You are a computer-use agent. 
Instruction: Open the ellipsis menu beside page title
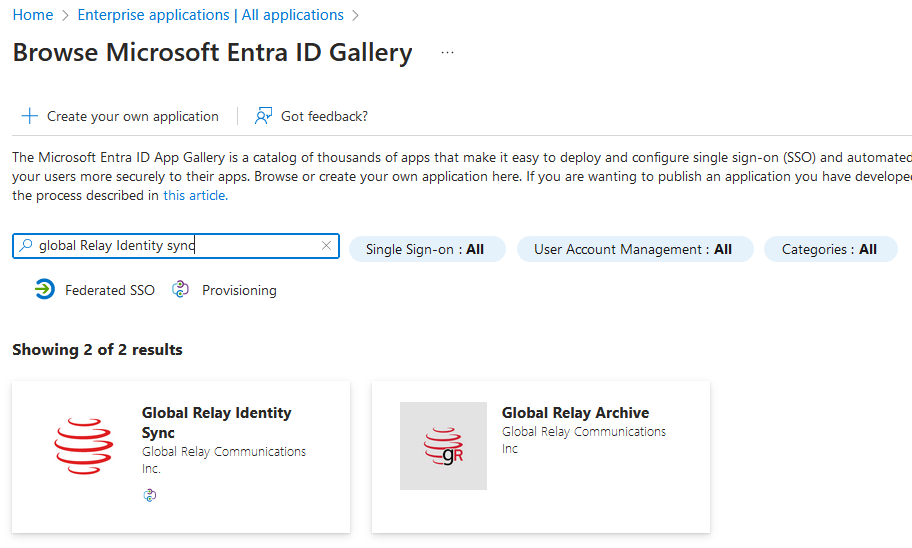tap(447, 52)
